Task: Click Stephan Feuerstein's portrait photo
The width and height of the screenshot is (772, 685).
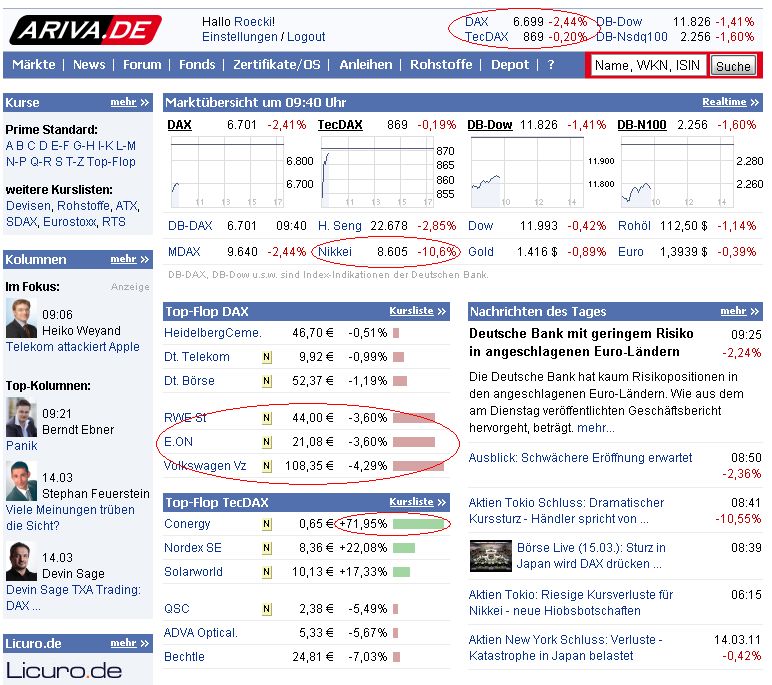Action: (21, 481)
